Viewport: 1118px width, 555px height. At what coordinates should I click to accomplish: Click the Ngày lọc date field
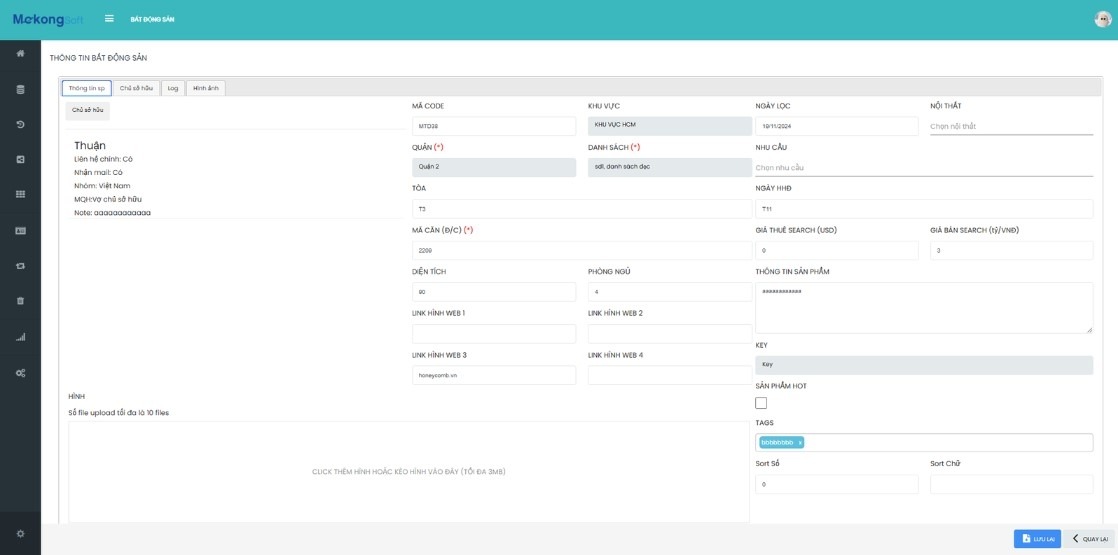pos(836,126)
